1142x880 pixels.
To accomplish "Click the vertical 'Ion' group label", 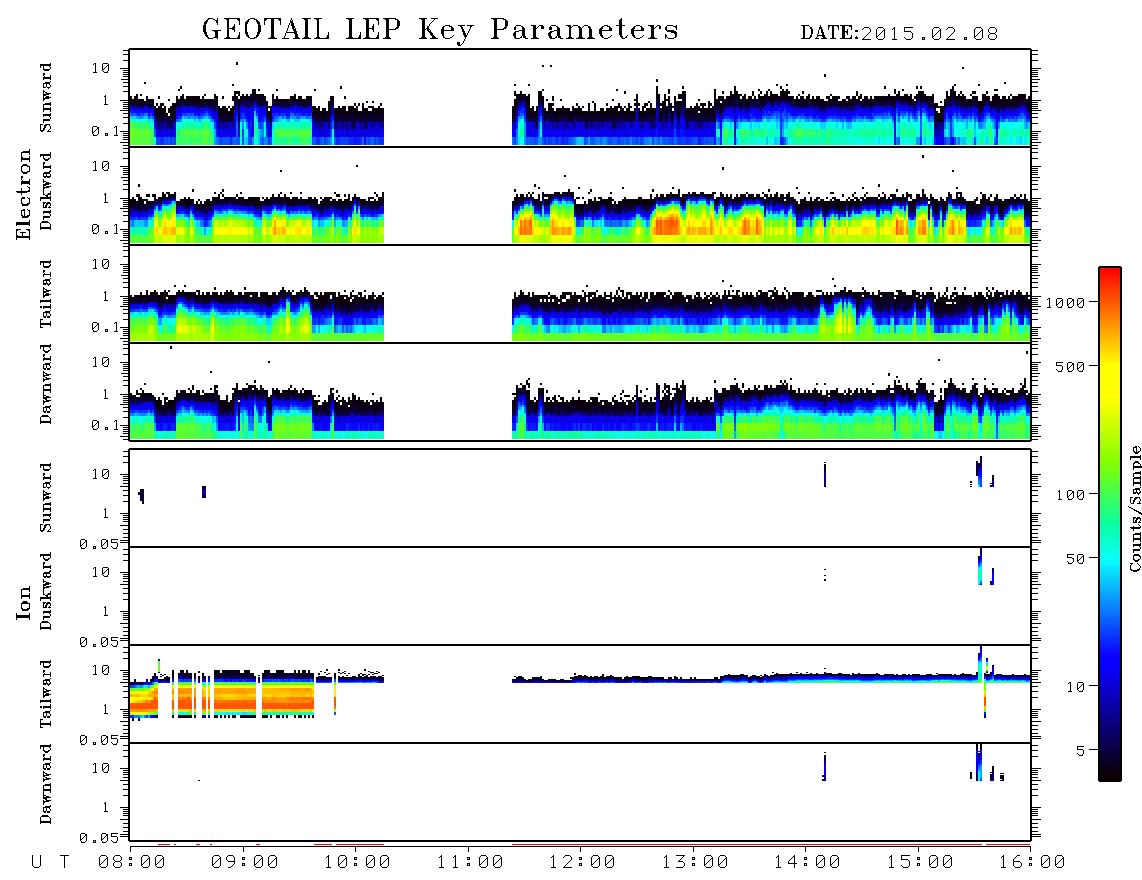I will pyautogui.click(x=23, y=602).
